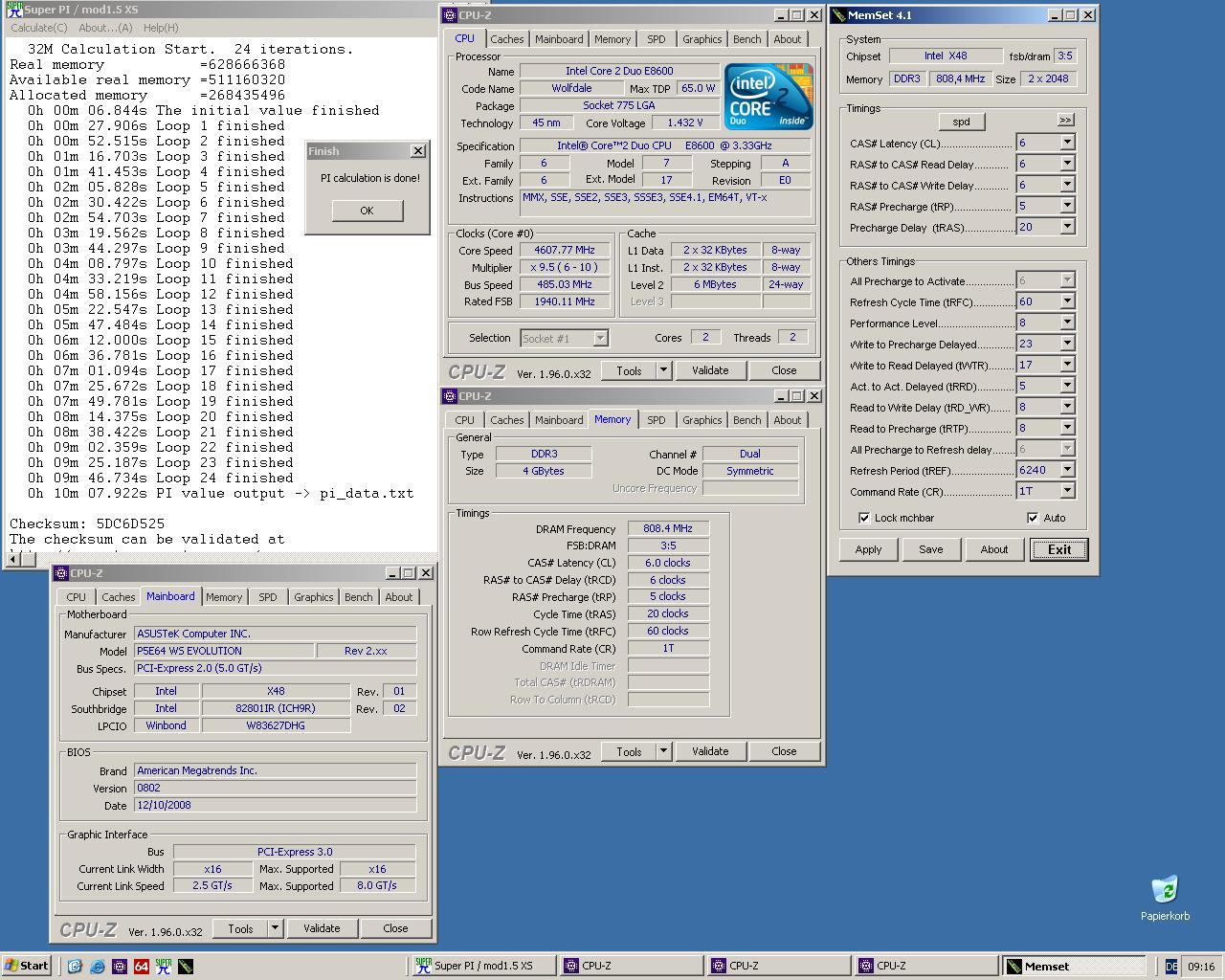Open Internet Explorer quick launch icon
Screen dimensions: 1225x980
[98, 967]
